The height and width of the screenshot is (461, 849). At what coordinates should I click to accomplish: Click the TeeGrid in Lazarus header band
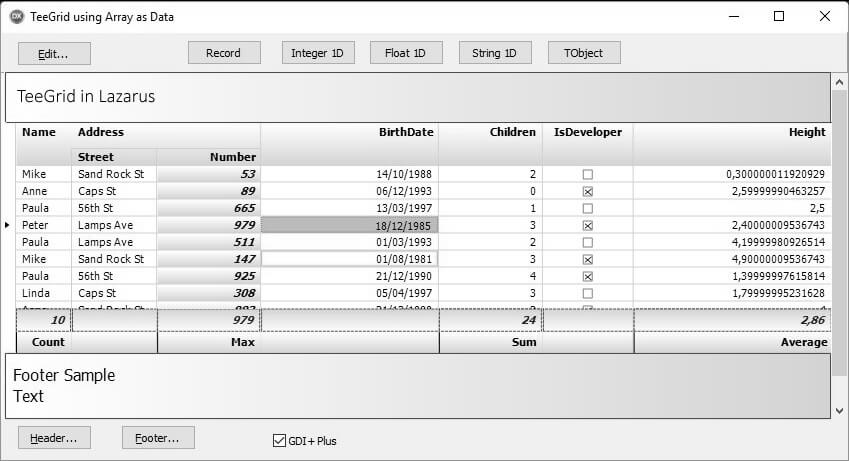click(x=417, y=98)
